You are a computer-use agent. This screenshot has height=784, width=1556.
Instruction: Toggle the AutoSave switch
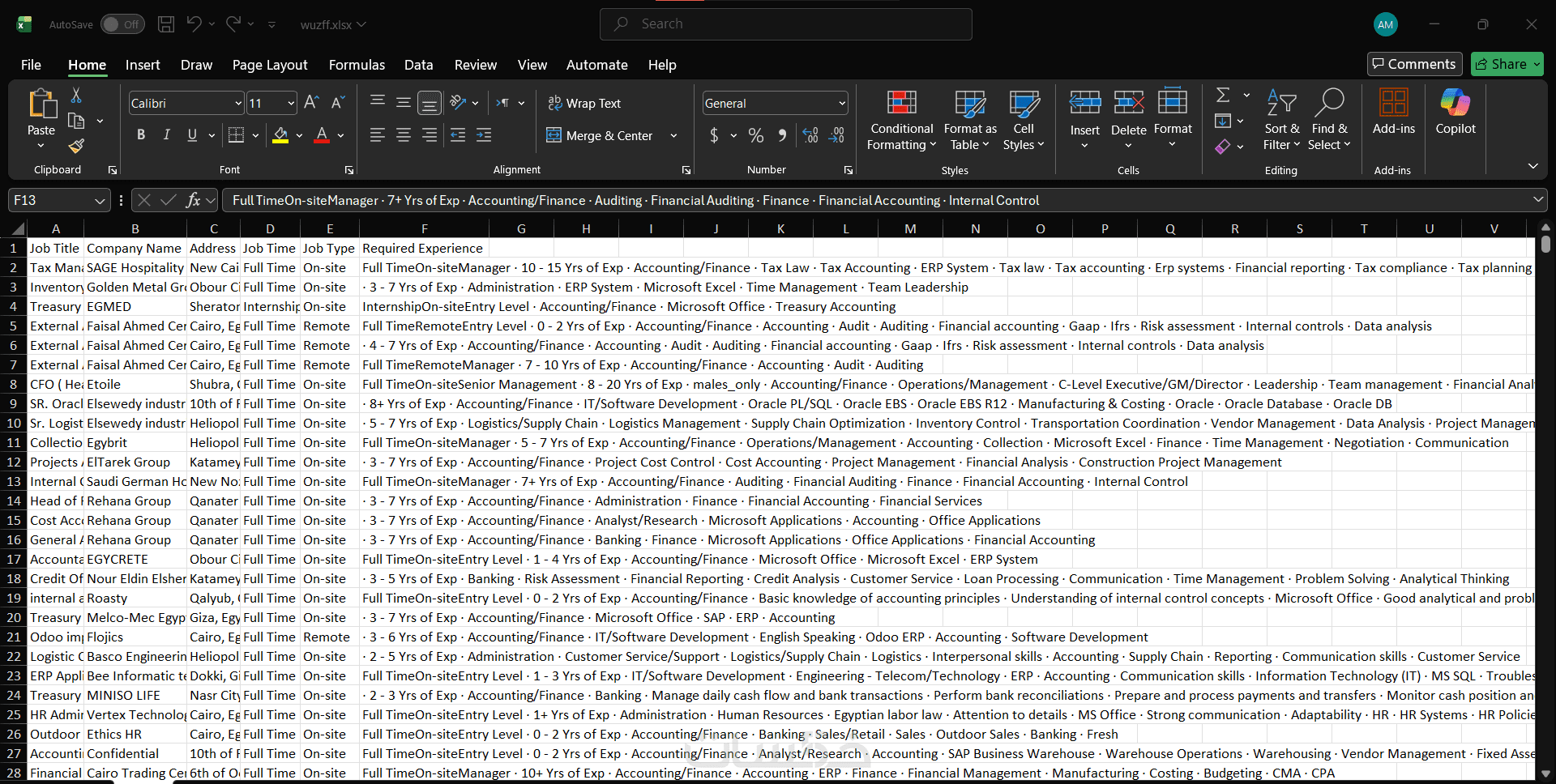[122, 24]
